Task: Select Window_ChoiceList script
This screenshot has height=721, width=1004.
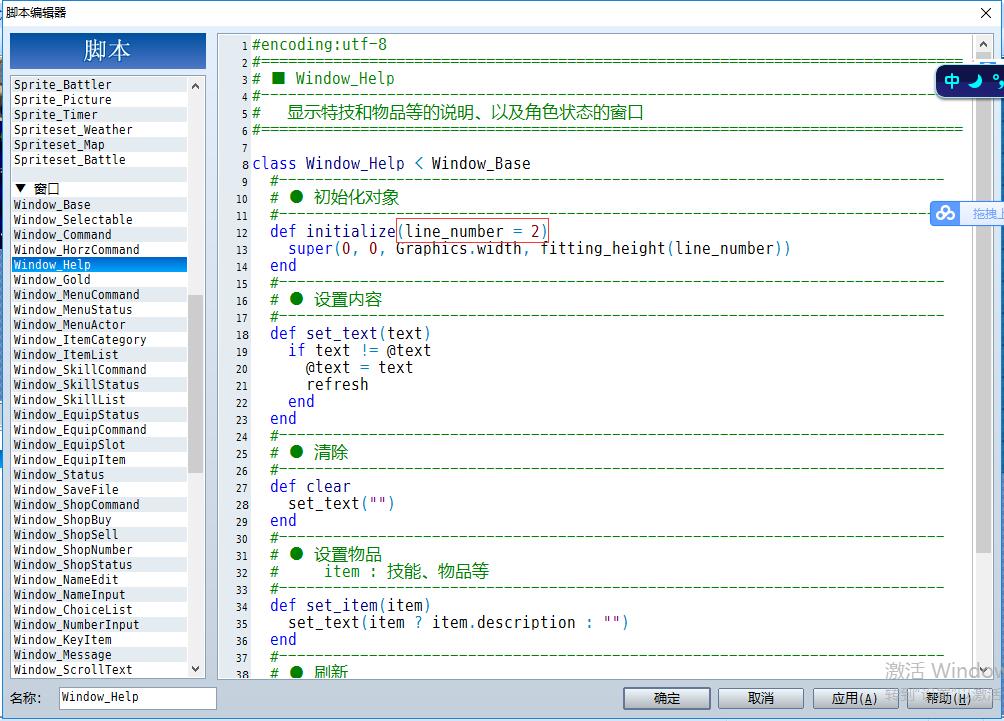Action: (x=99, y=610)
